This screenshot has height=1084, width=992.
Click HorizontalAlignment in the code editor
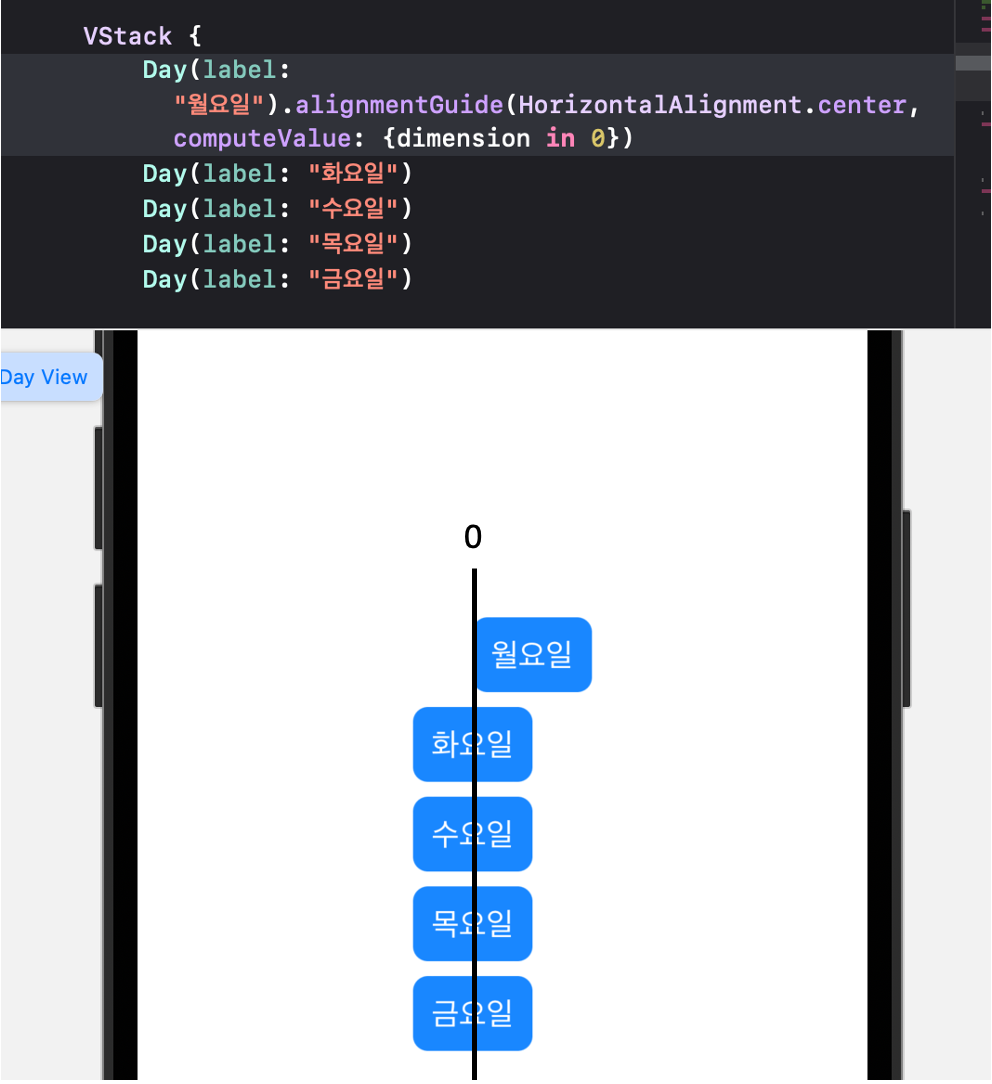tap(660, 105)
